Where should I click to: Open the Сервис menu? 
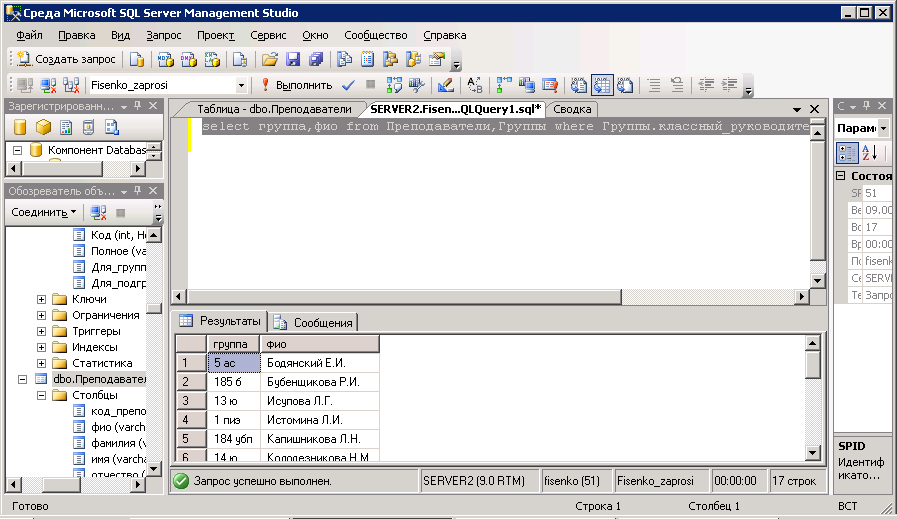click(268, 35)
